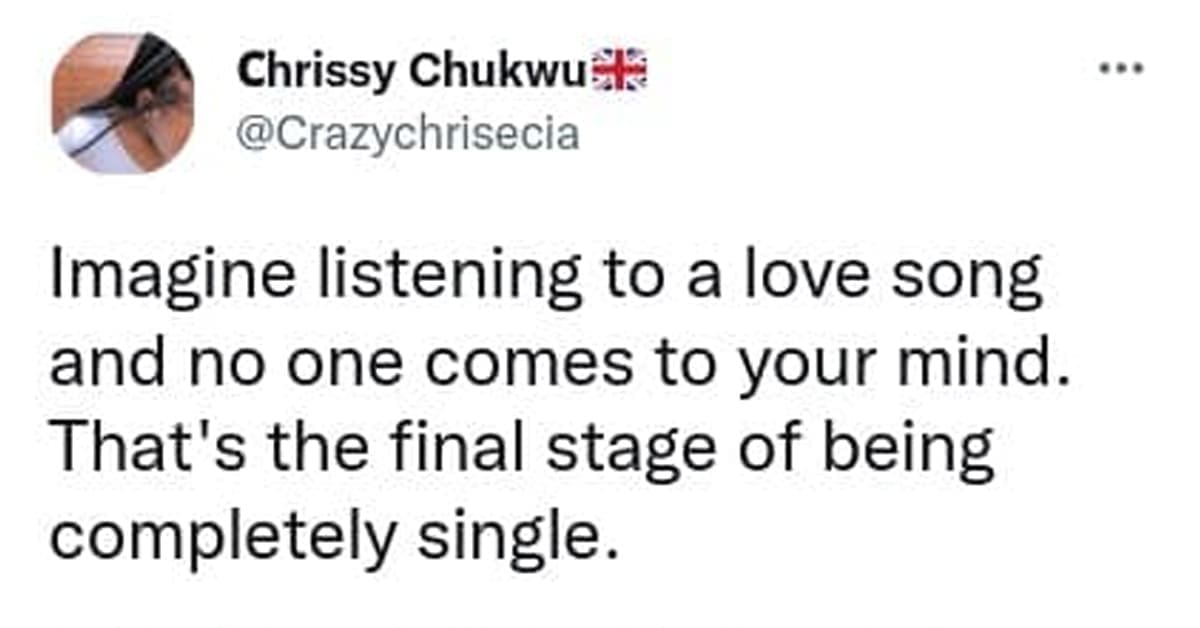Click the ellipsis icon in the top right corner

click(1120, 65)
